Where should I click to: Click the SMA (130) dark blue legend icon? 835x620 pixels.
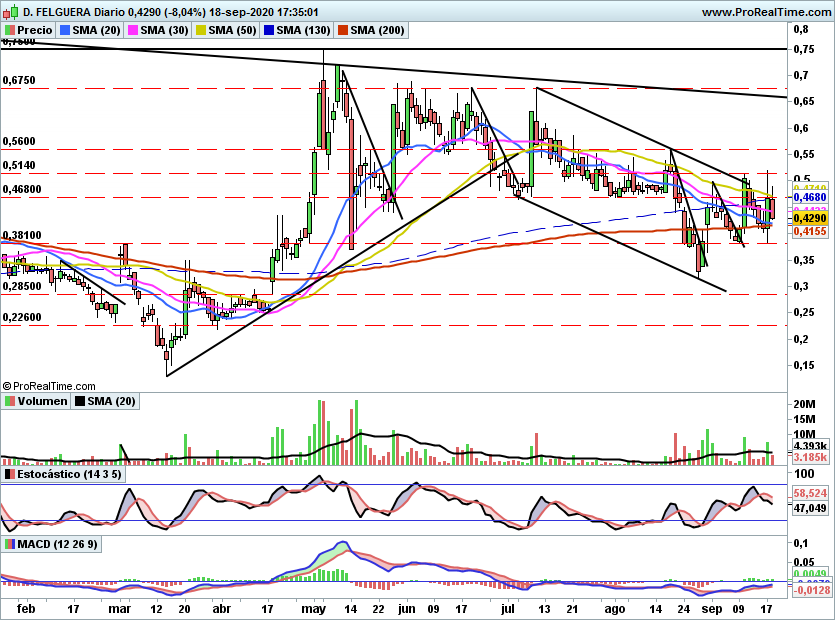269,30
